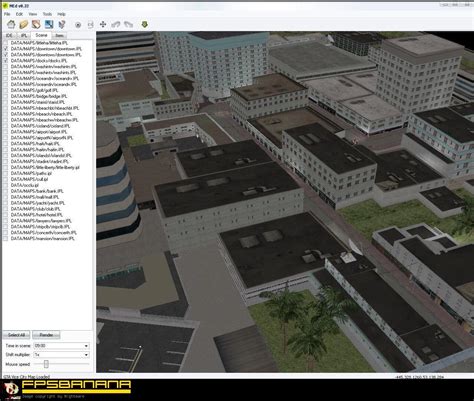Image resolution: width=474 pixels, height=401 pixels.
Task: Open the Time in scene dropdown
Action: click(61, 346)
